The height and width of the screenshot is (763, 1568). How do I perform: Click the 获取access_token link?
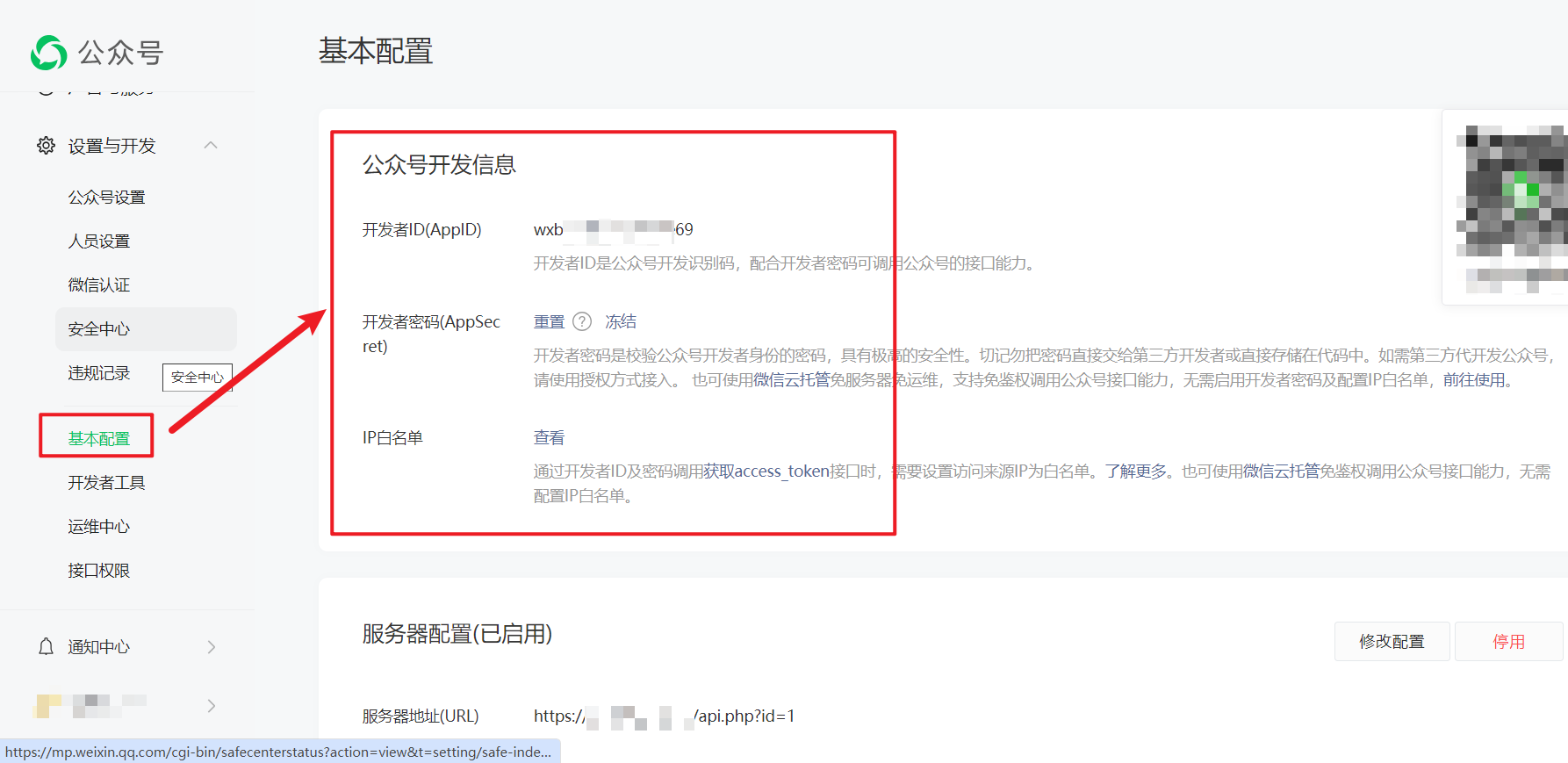[766, 471]
